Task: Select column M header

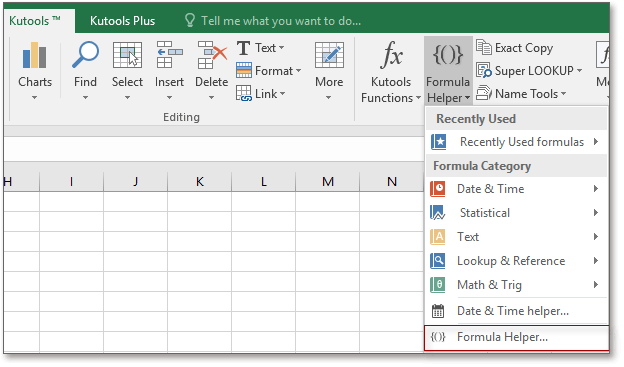Action: pyautogui.click(x=328, y=182)
